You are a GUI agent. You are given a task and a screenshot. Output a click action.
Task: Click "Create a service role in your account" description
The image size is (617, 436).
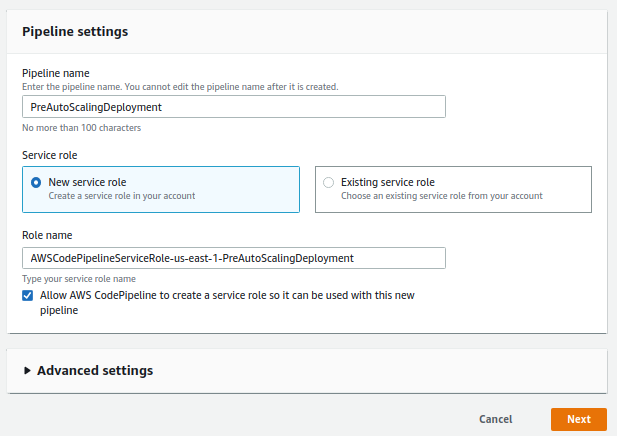pos(121,196)
